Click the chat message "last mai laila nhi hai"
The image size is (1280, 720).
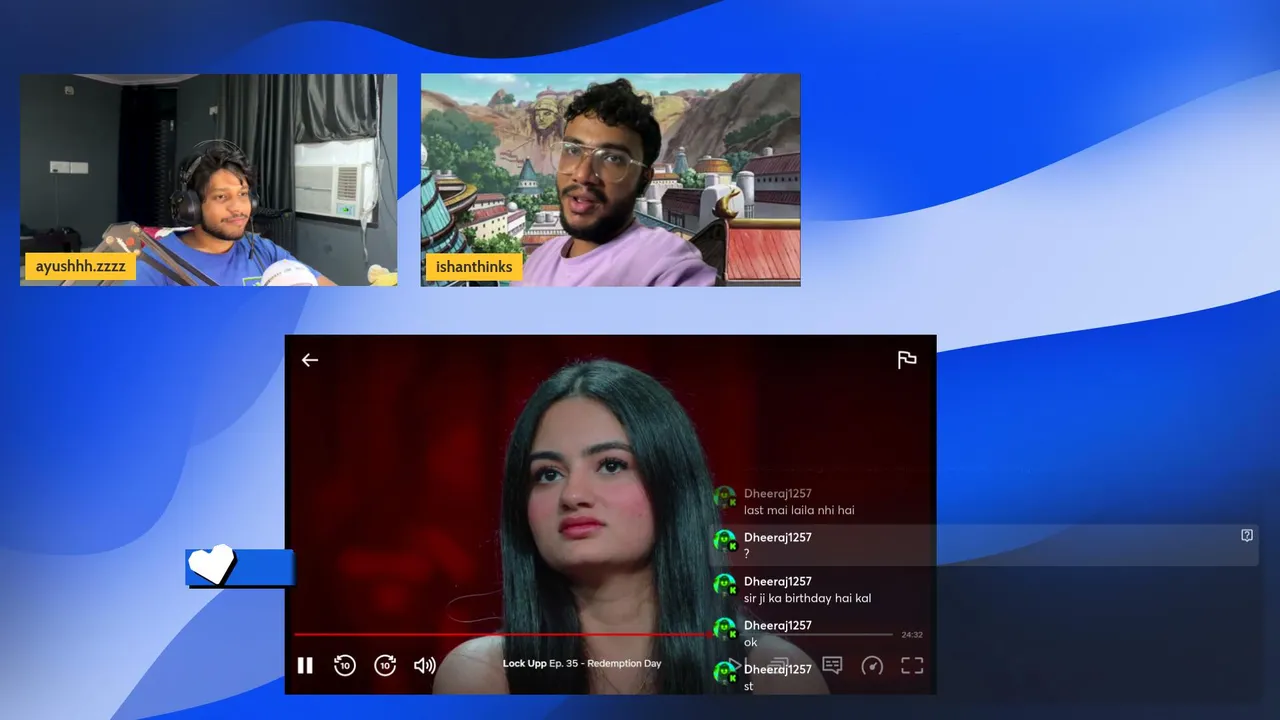(799, 510)
